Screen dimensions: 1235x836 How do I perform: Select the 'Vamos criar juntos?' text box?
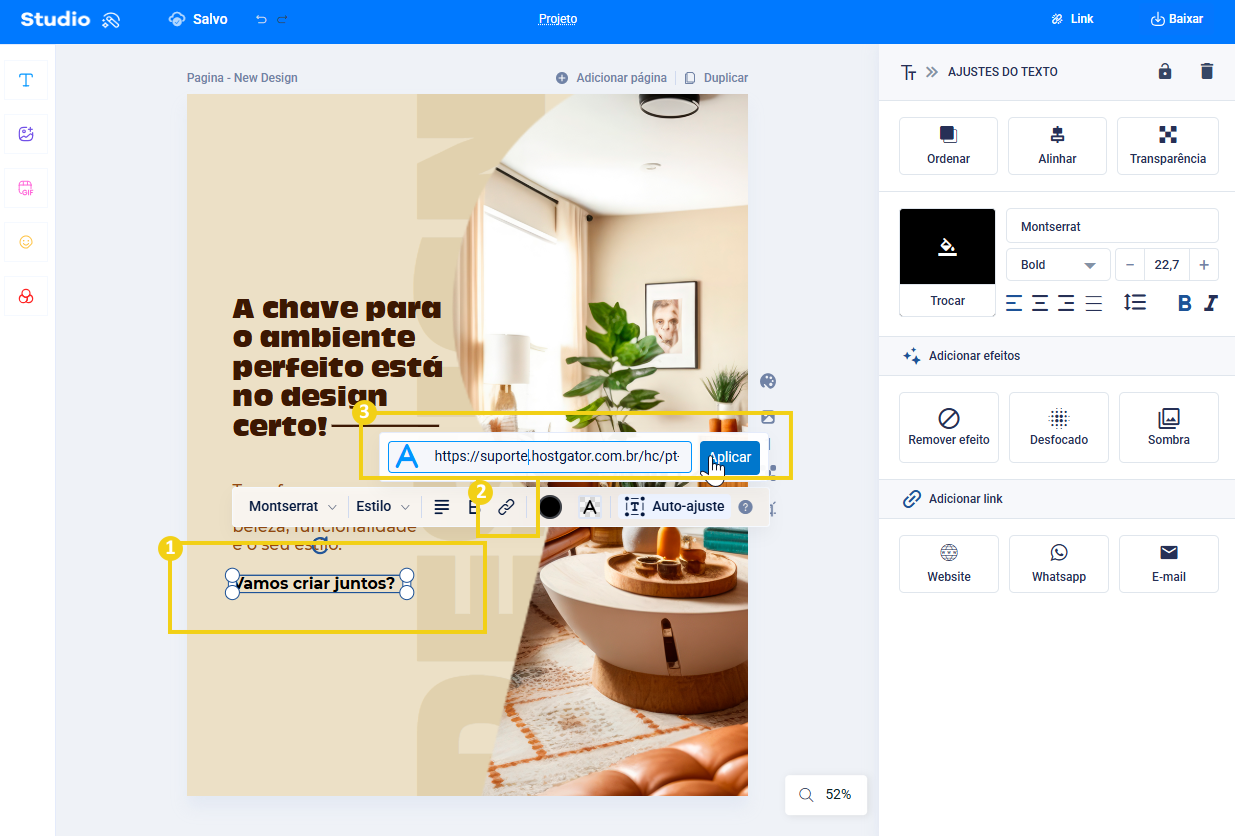[319, 584]
